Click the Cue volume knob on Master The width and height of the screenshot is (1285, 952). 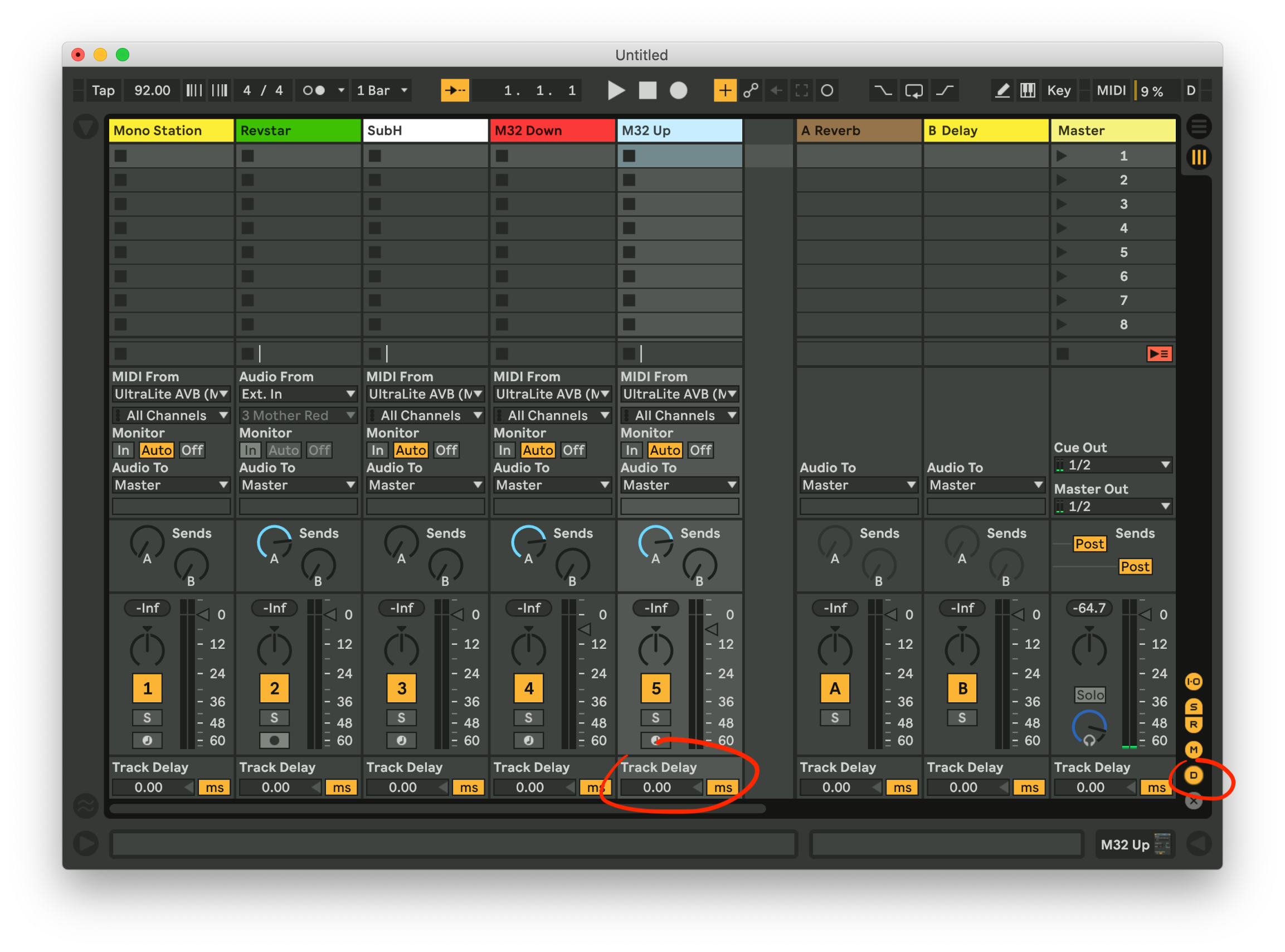pyautogui.click(x=1089, y=727)
